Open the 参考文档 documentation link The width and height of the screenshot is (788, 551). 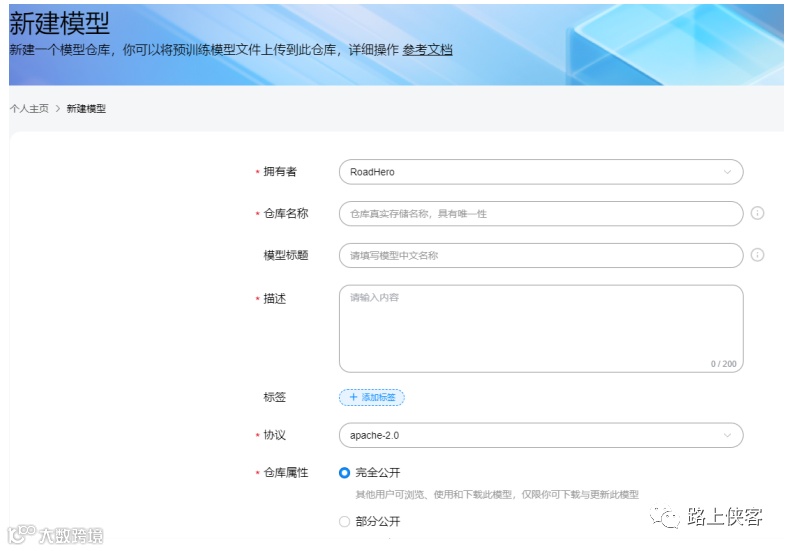(427, 50)
